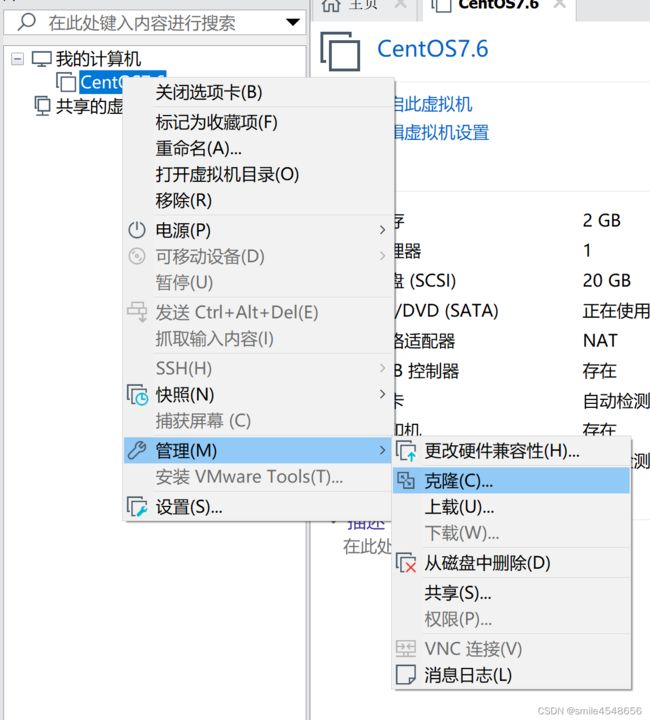Open the search filter dropdown arrow
Viewport: 650px width, 720px height.
pyautogui.click(x=293, y=22)
